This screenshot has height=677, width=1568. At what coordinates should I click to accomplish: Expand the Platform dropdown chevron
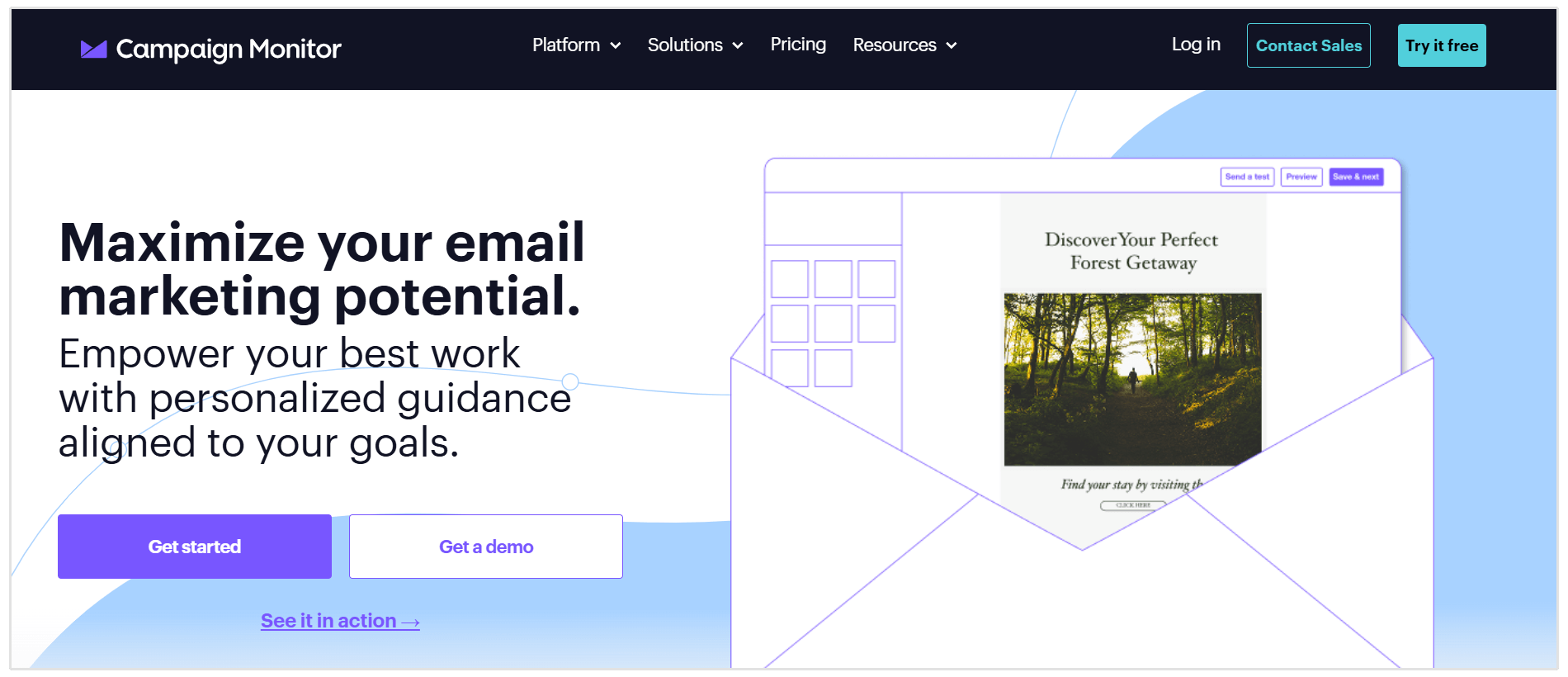(x=616, y=46)
